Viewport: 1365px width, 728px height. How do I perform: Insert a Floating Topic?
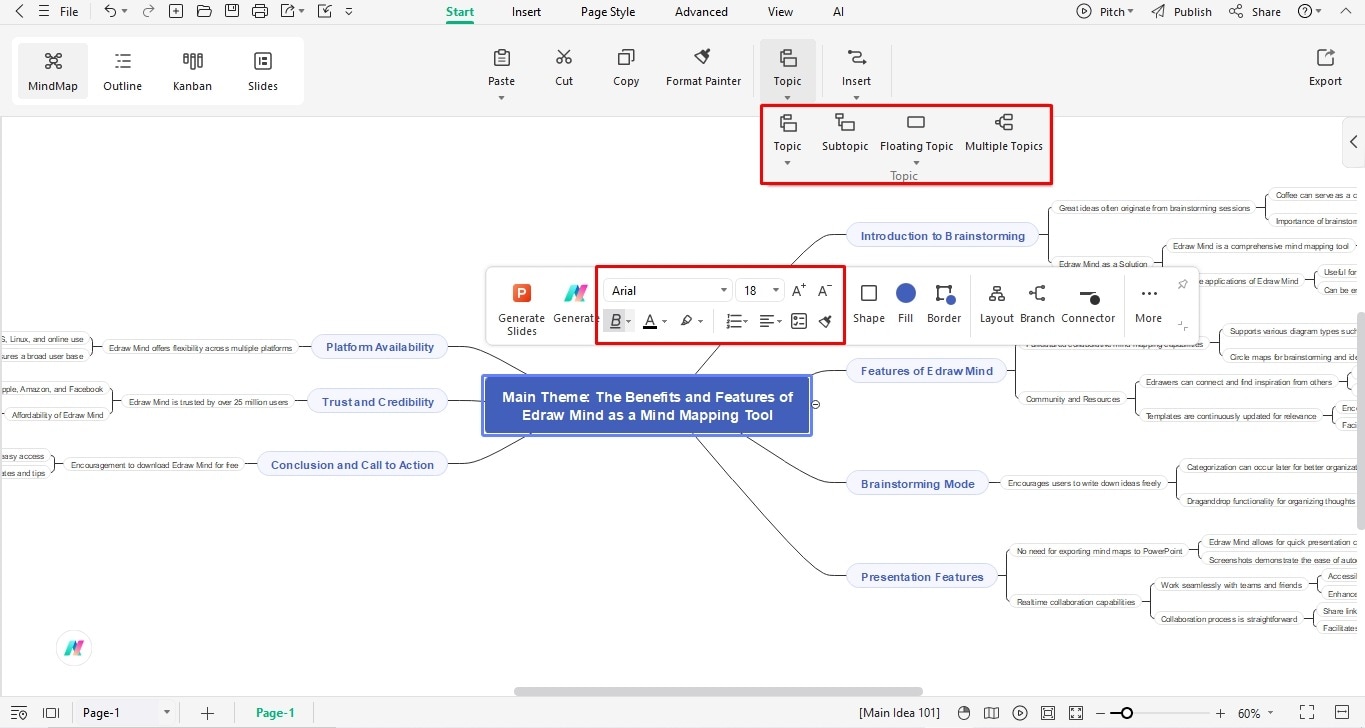(916, 138)
